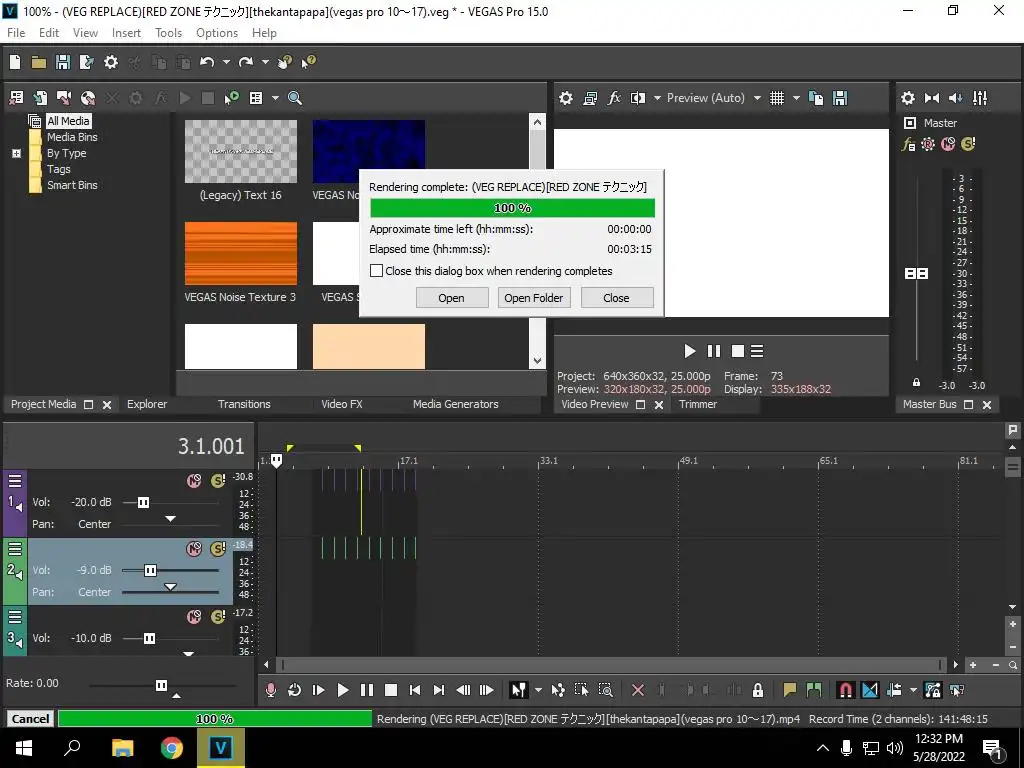Click the Search media magnifier icon
1024x768 pixels.
pos(295,98)
